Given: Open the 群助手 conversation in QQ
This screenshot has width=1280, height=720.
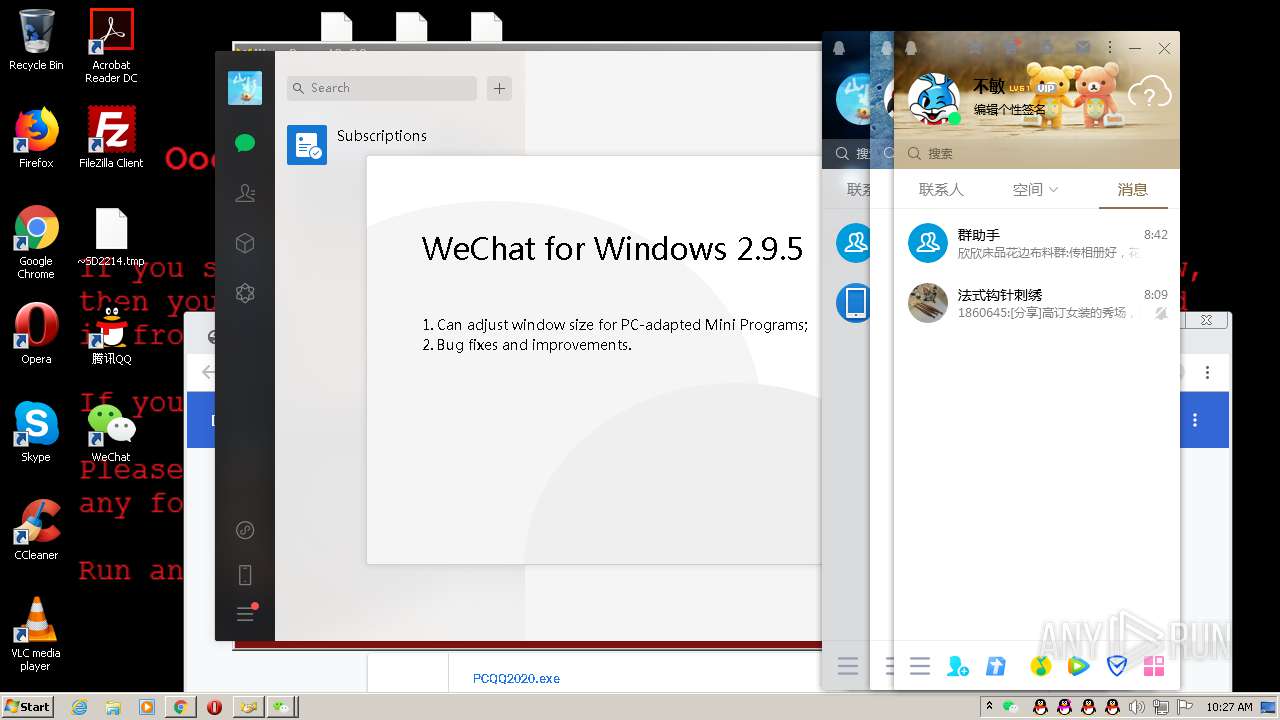Looking at the screenshot, I should [x=1037, y=243].
